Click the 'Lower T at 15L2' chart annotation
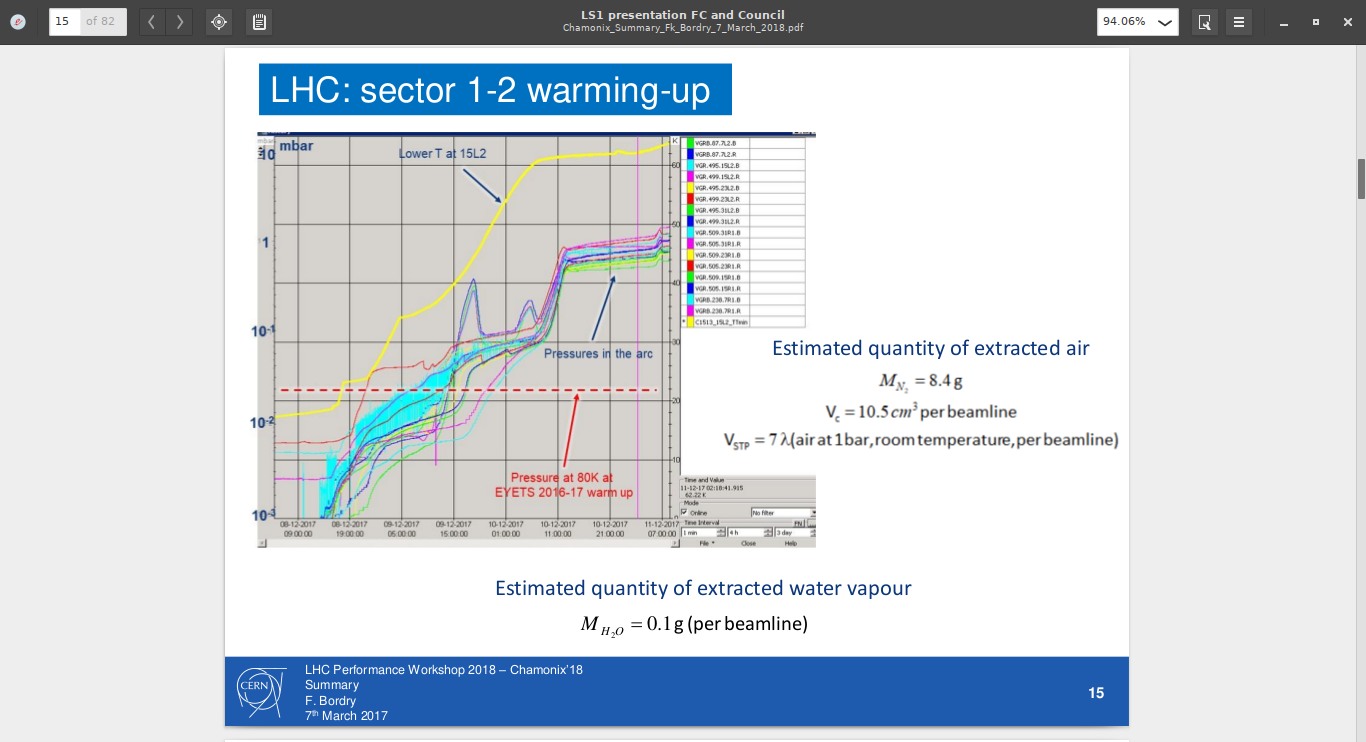Screen dimensions: 1366x742 pyautogui.click(x=444, y=154)
